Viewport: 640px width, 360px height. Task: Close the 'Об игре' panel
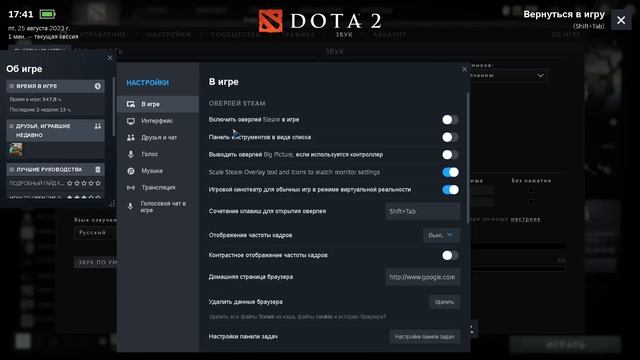pyautogui.click(x=110, y=58)
